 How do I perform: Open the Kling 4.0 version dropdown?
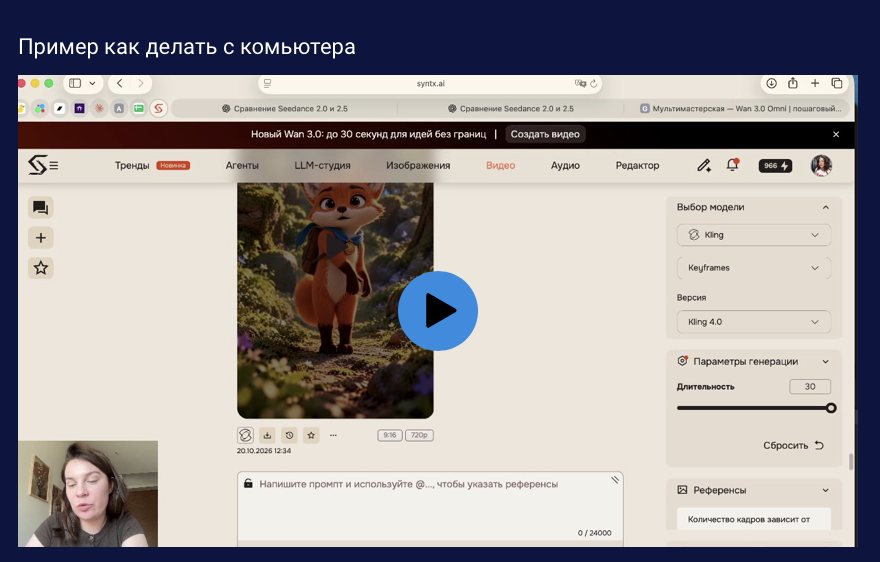pos(754,322)
